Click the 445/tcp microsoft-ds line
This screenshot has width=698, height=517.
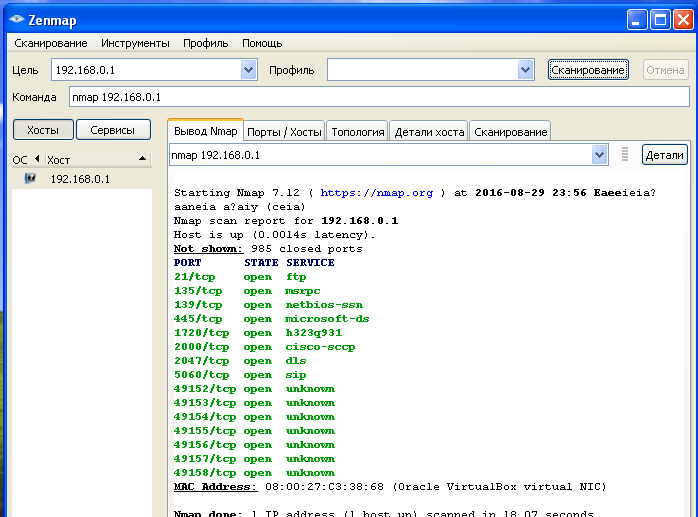[272, 319]
